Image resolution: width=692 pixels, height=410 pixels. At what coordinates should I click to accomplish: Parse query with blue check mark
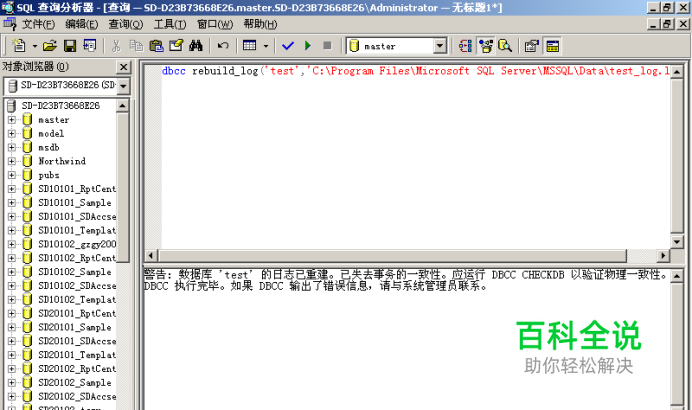coord(288,45)
